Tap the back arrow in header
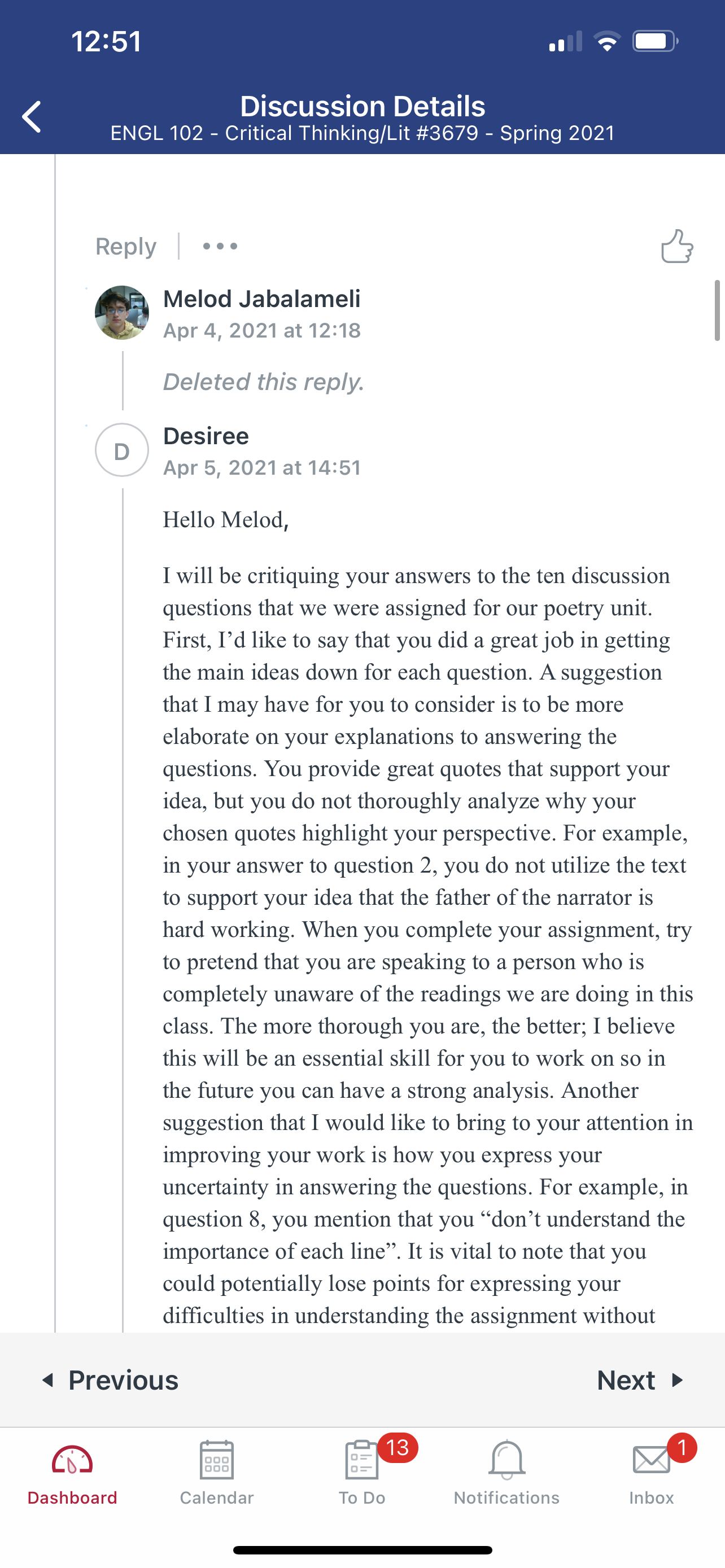The width and height of the screenshot is (725, 1568). coord(32,117)
